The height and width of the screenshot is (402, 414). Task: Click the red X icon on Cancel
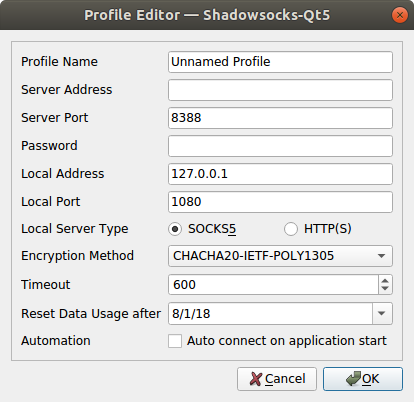(256, 379)
